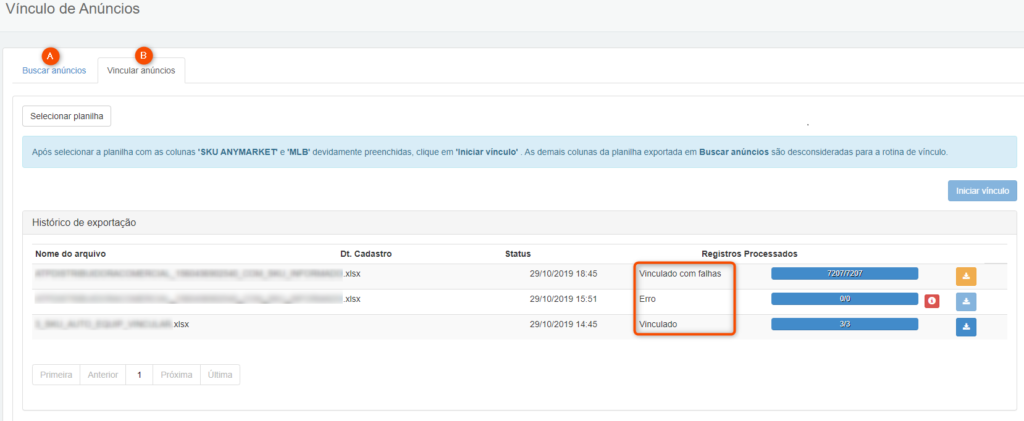The height and width of the screenshot is (421, 1024).
Task: Click the blue instructions info box
Action: click(x=519, y=152)
